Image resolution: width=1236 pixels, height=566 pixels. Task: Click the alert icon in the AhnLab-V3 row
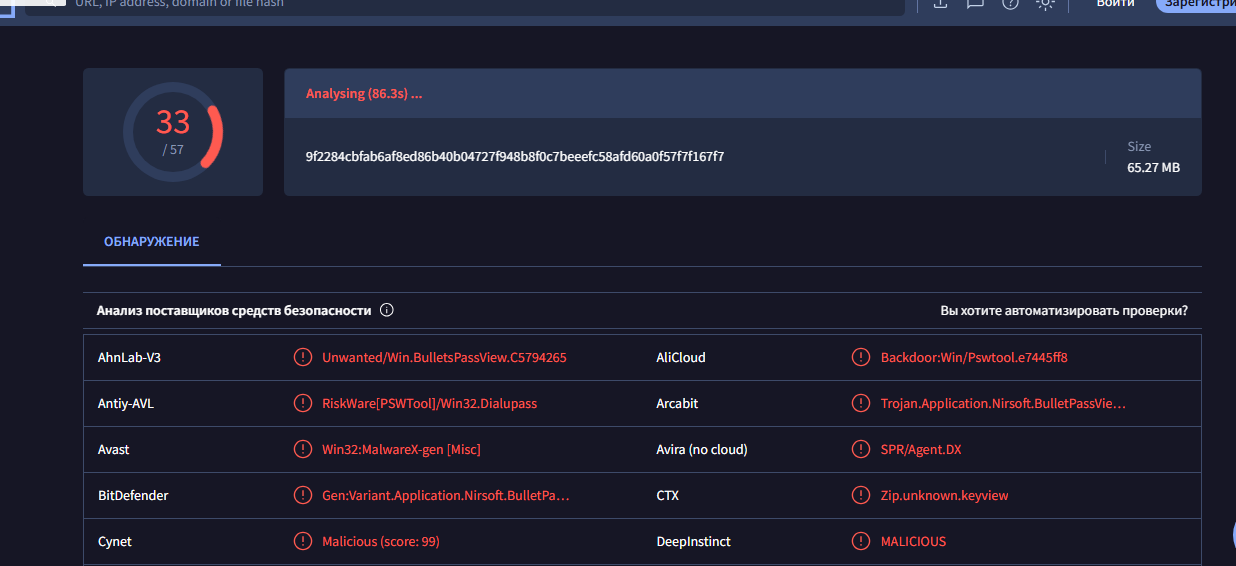click(x=302, y=357)
